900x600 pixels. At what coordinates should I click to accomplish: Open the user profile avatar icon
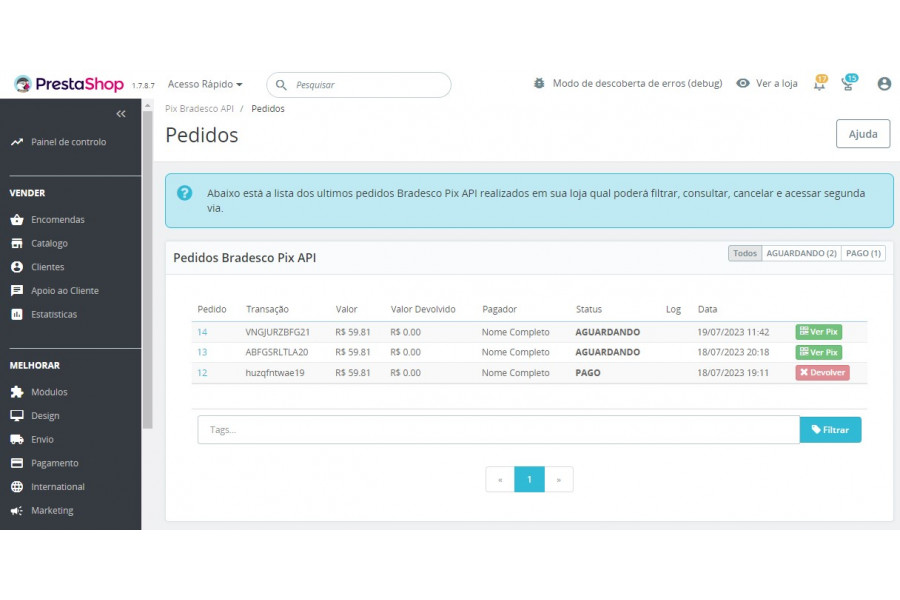tap(884, 84)
